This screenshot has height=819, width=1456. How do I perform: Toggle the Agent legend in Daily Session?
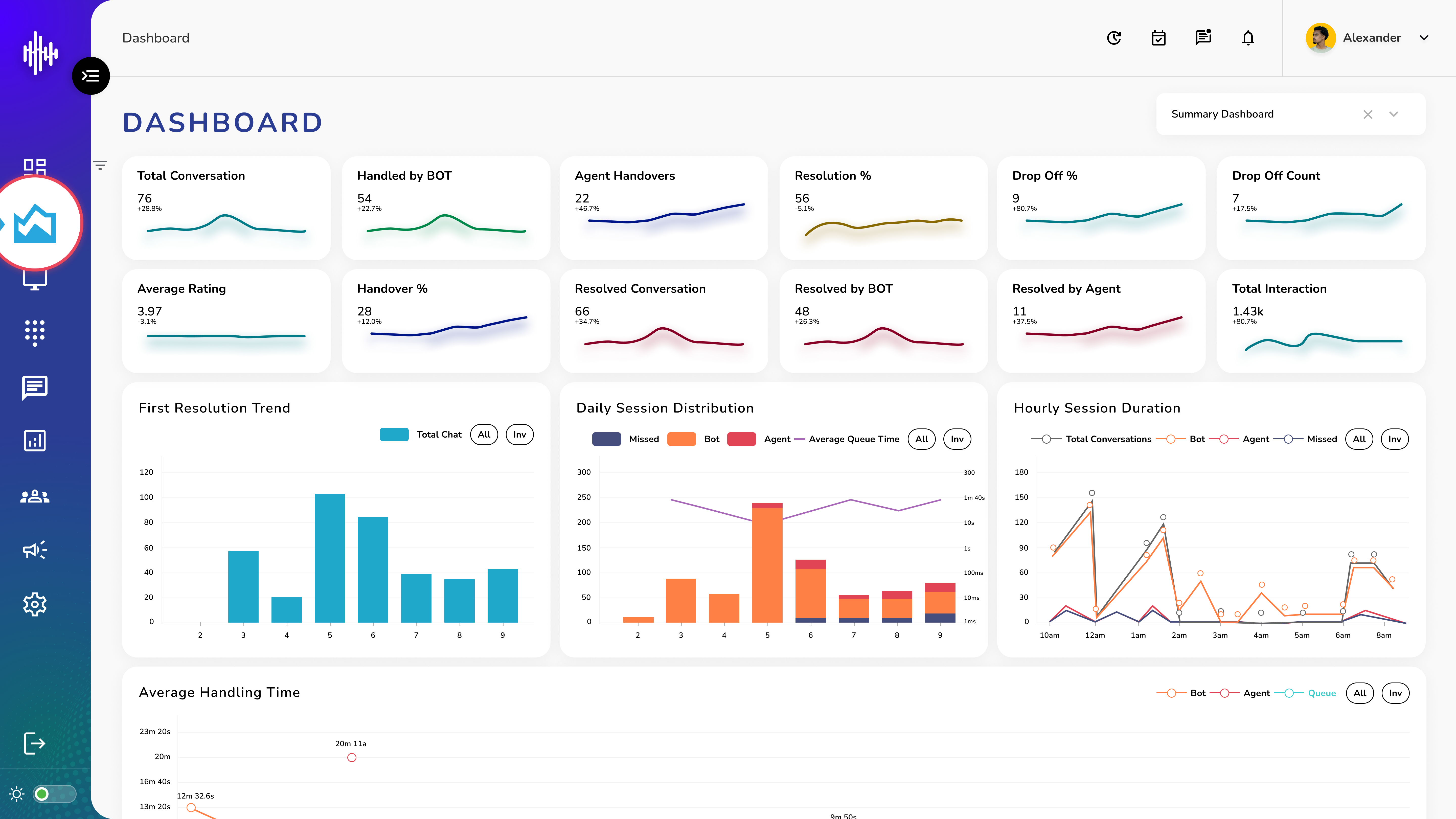click(x=759, y=439)
